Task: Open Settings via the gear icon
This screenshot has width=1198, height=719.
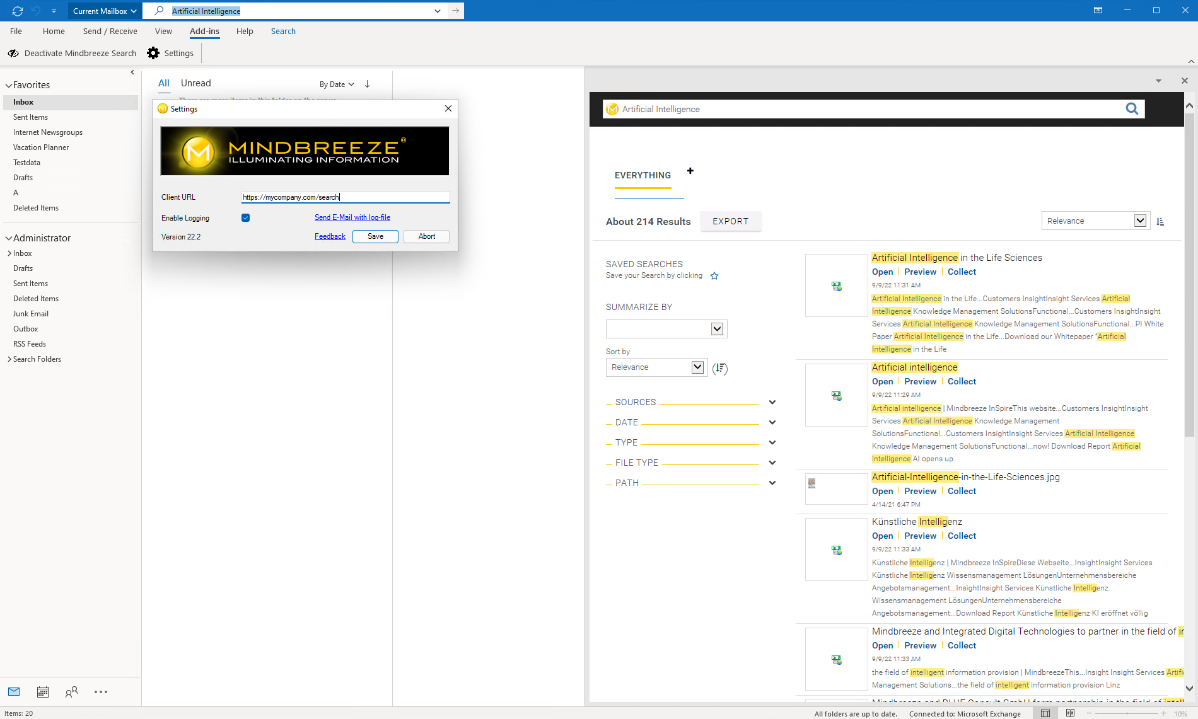Action: (x=154, y=53)
